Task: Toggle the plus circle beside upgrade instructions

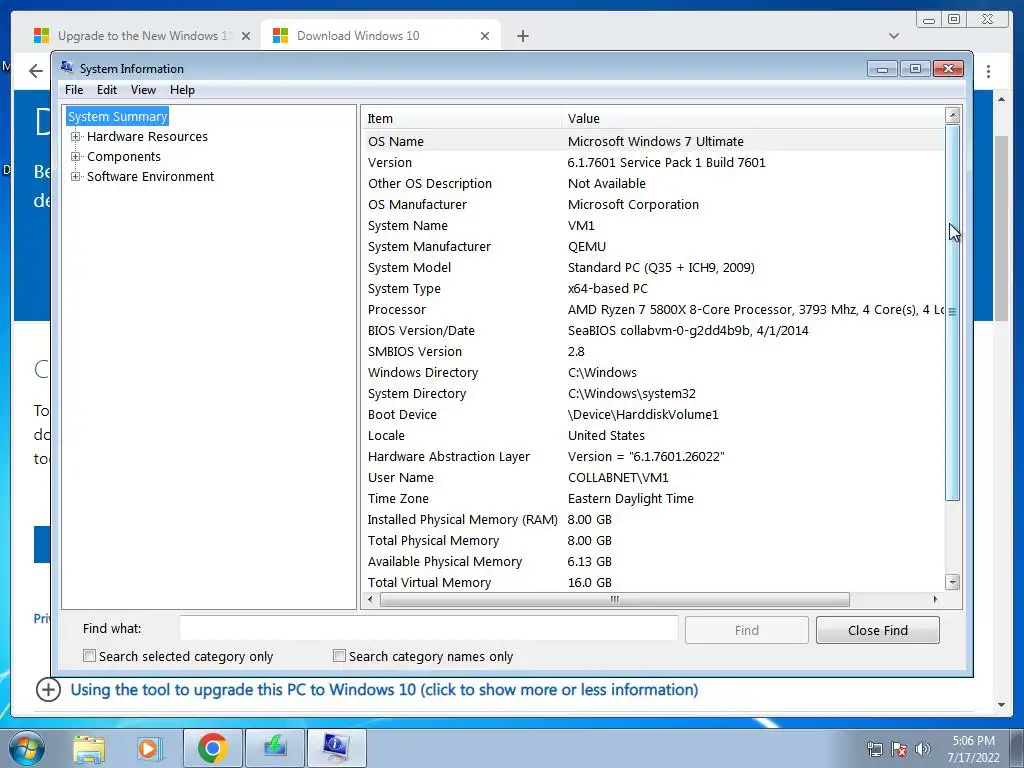Action: 48,690
